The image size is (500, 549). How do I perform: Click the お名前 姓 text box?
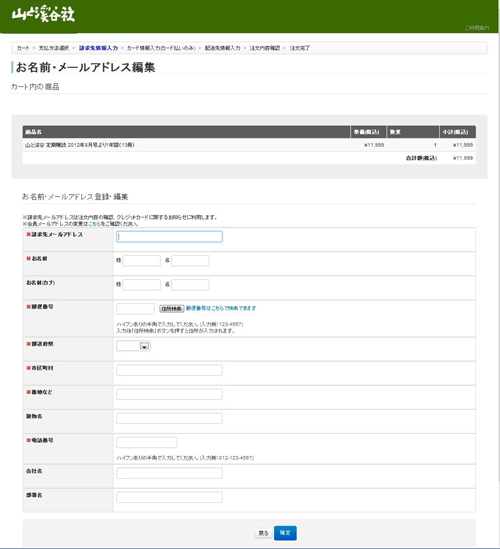coord(141,260)
